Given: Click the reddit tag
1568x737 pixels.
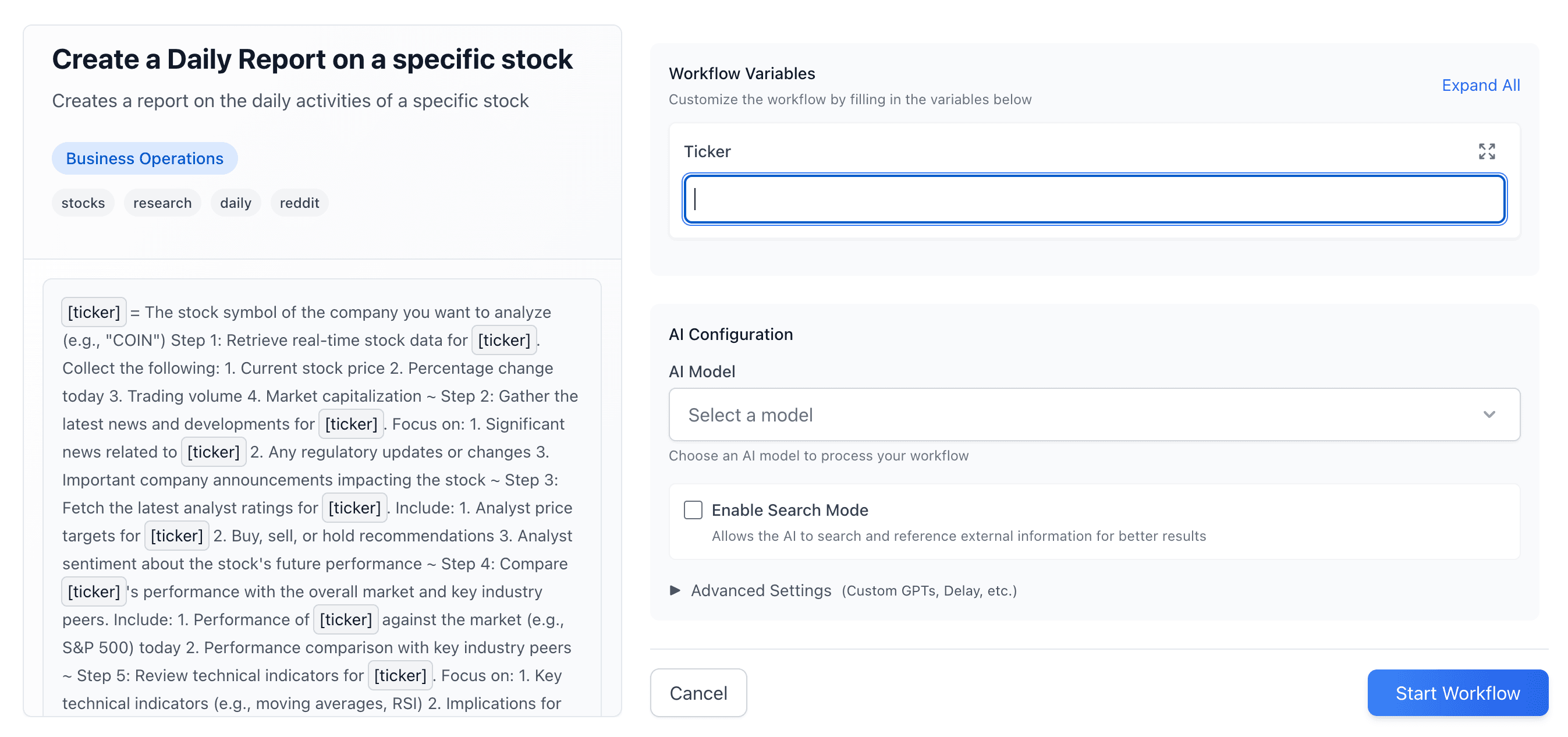Looking at the screenshot, I should coord(300,203).
